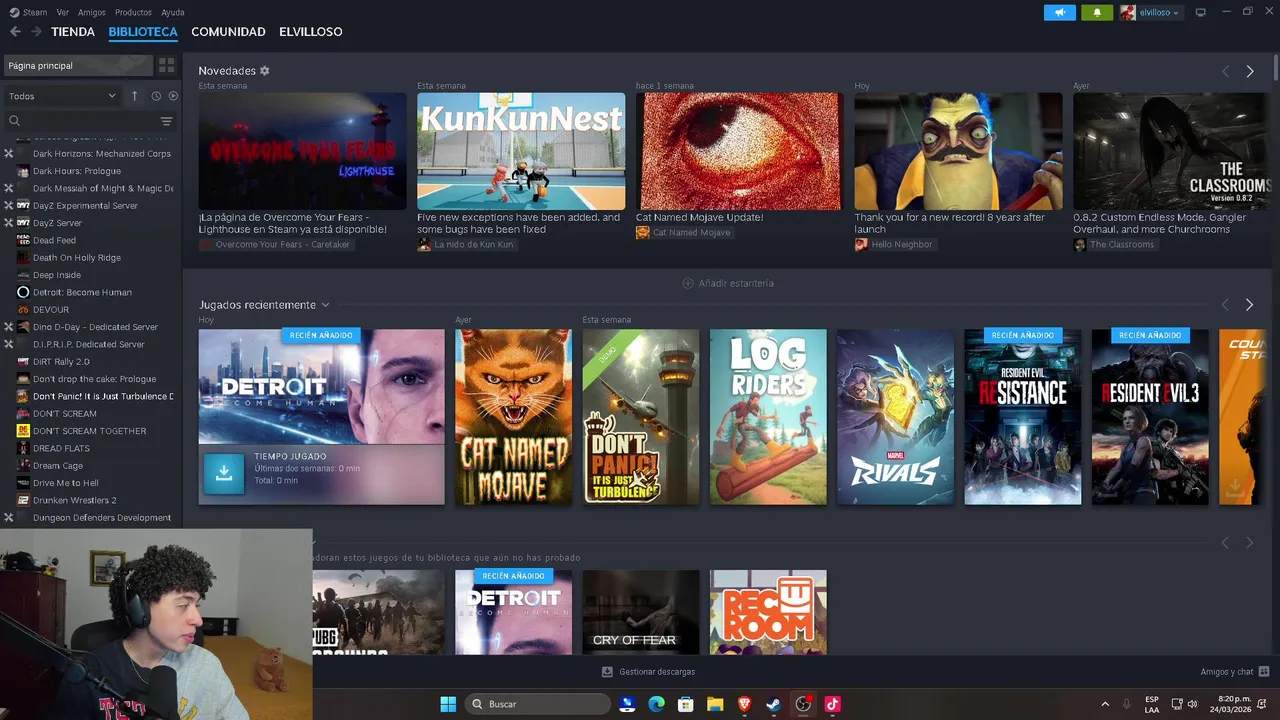Select DiRT Rally 2.0 in list

click(x=61, y=362)
